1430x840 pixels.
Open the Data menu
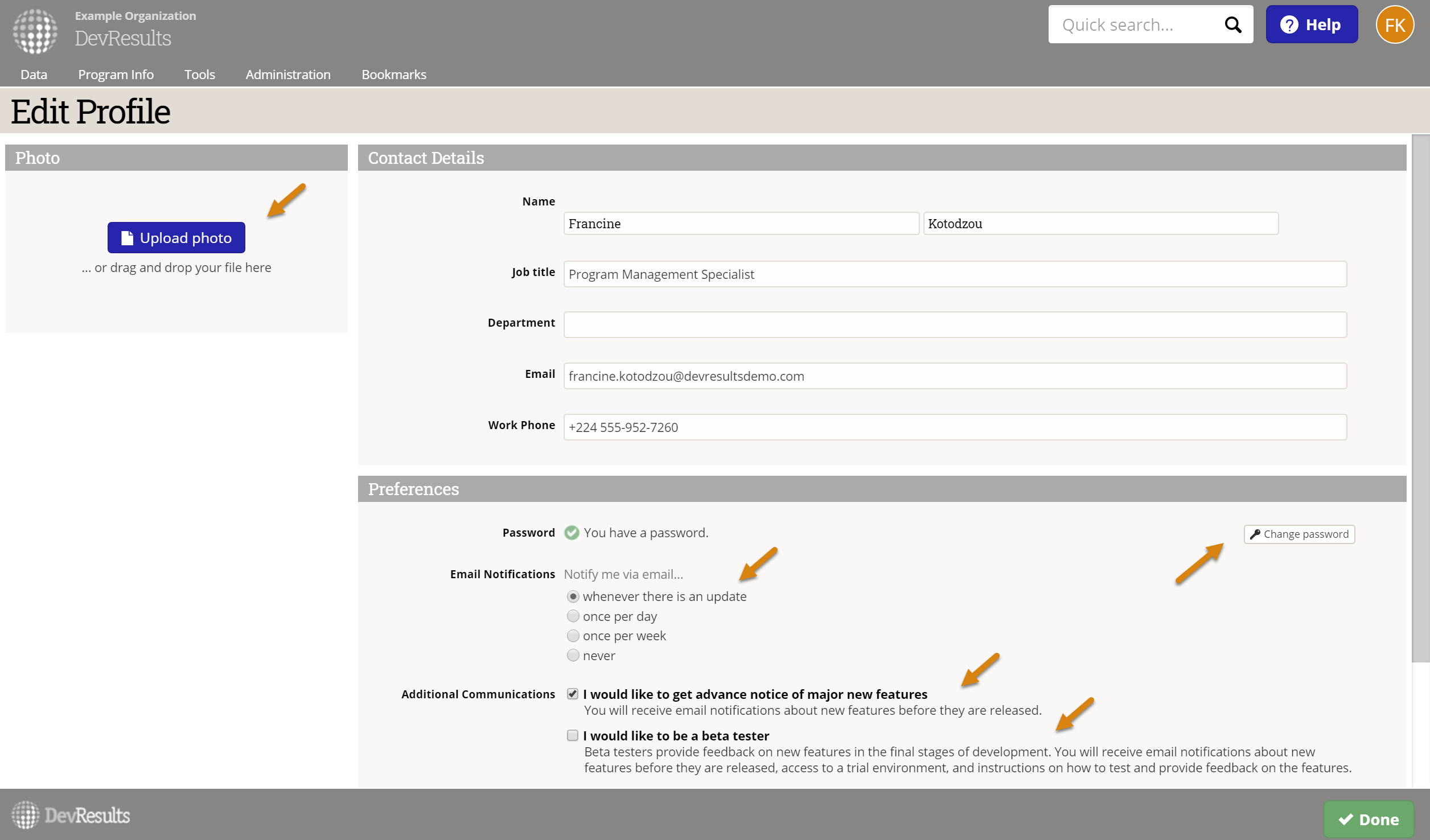click(34, 75)
